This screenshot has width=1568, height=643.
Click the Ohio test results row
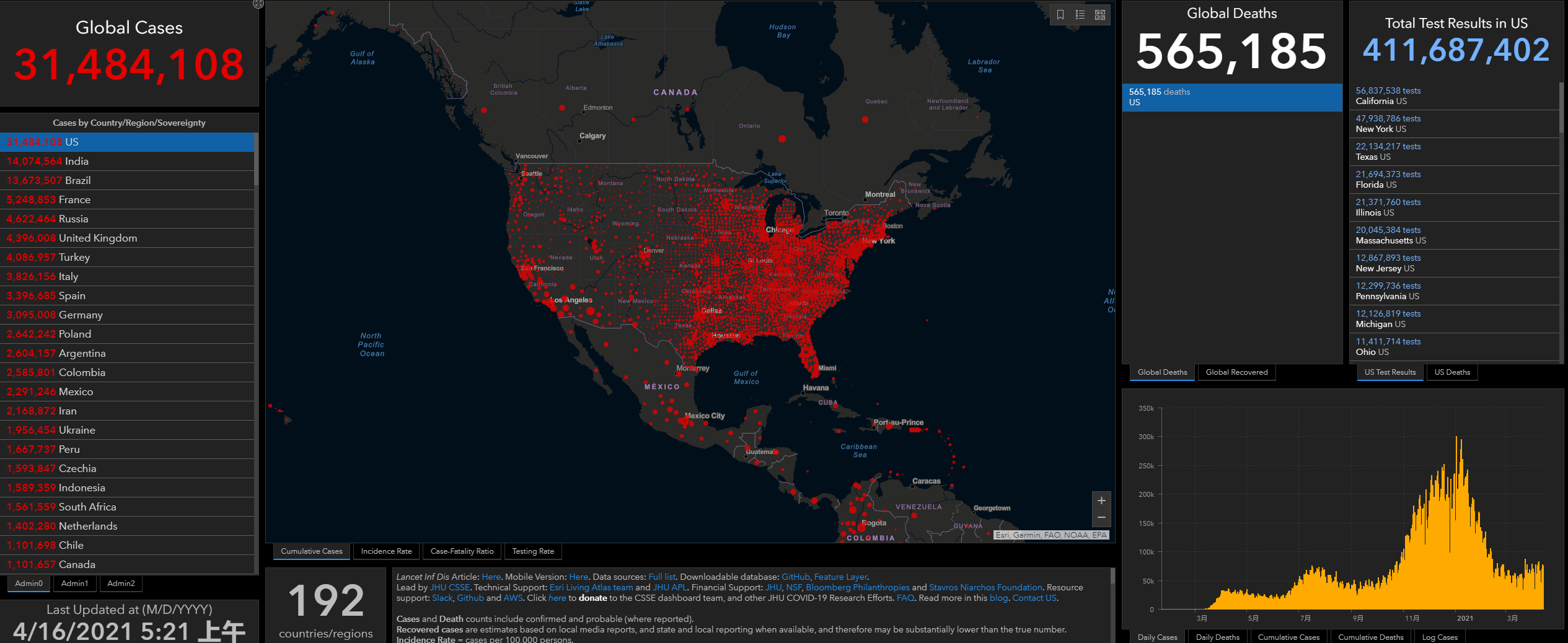pos(1454,347)
